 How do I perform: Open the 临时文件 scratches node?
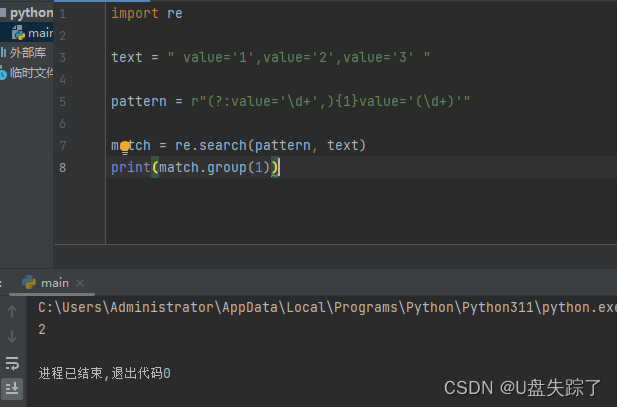point(27,72)
